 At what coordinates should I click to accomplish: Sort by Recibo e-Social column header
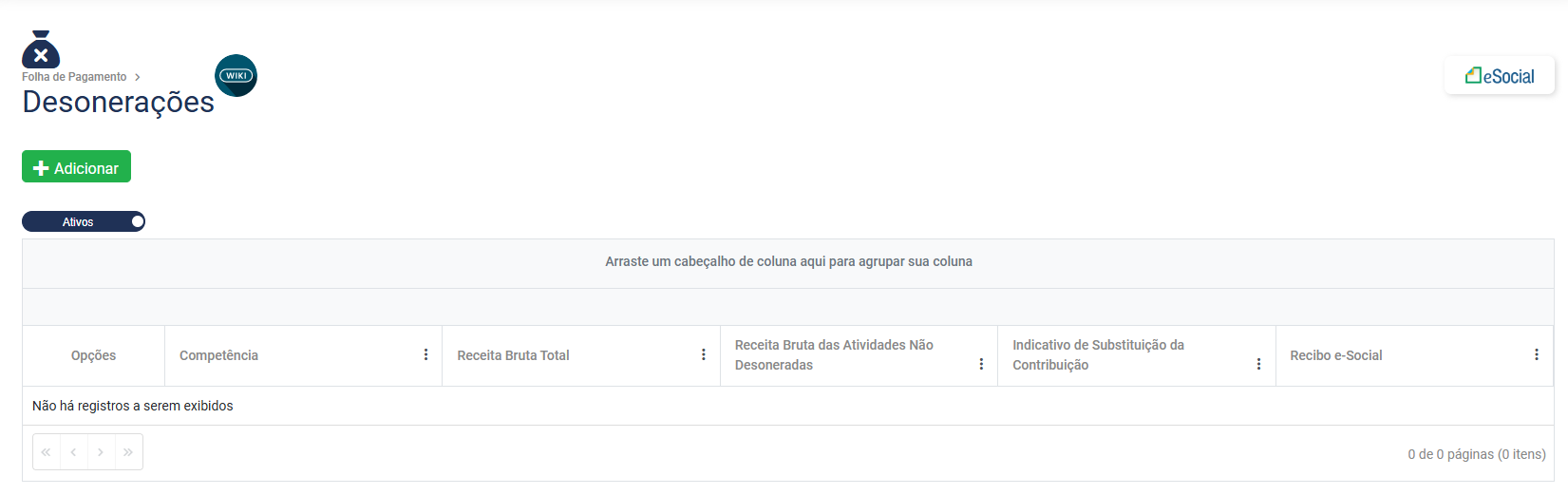click(1335, 355)
